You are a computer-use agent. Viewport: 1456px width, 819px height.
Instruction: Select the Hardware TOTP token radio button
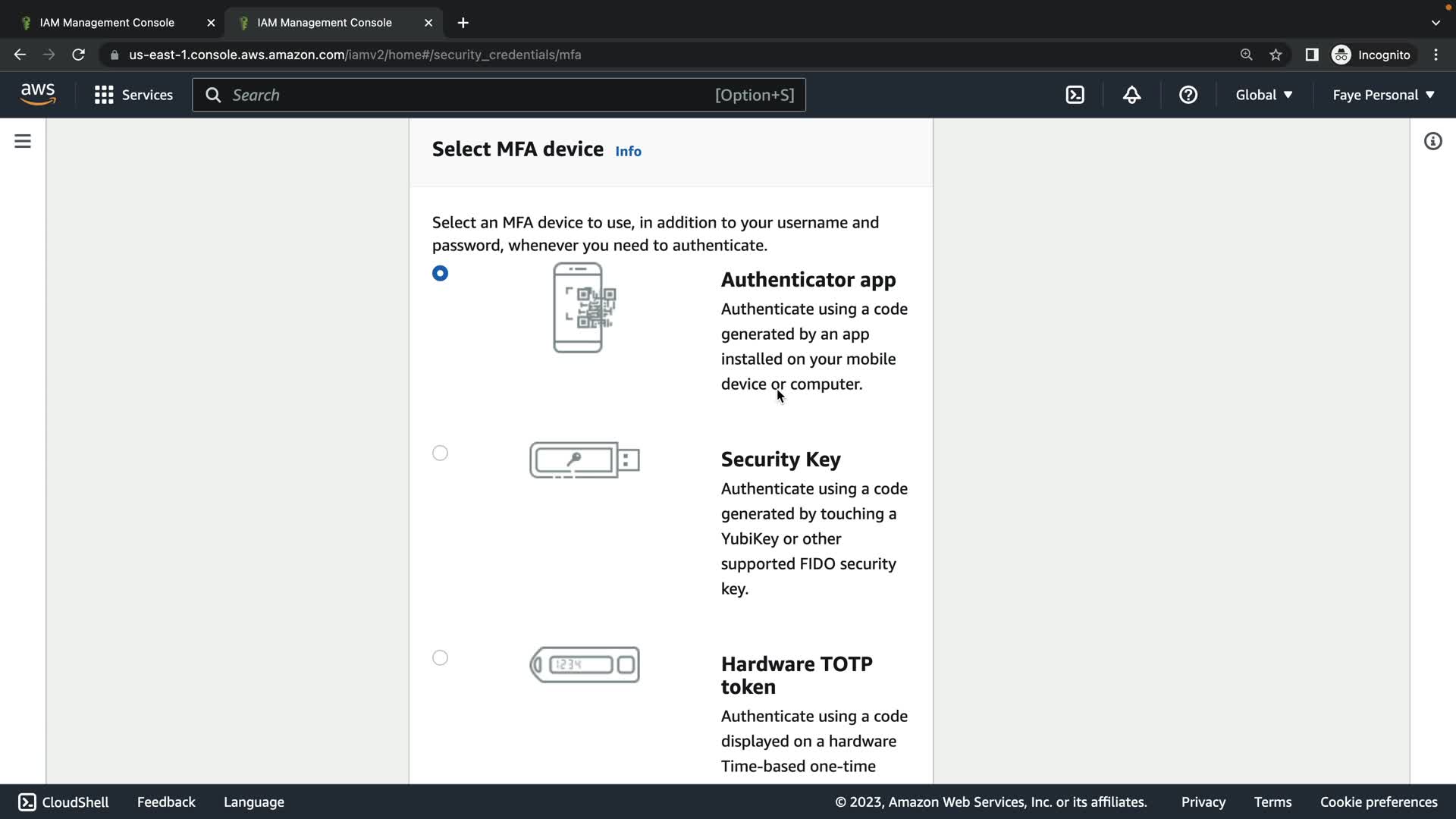[x=440, y=657]
